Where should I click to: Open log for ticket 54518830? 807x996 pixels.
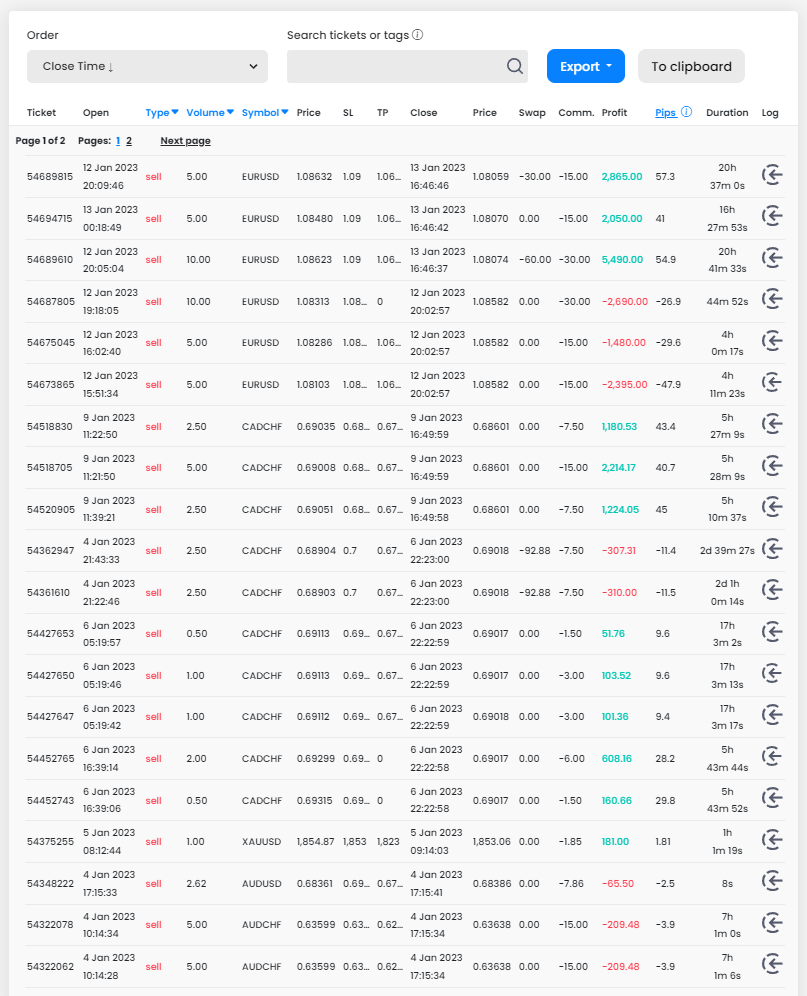coord(772,426)
